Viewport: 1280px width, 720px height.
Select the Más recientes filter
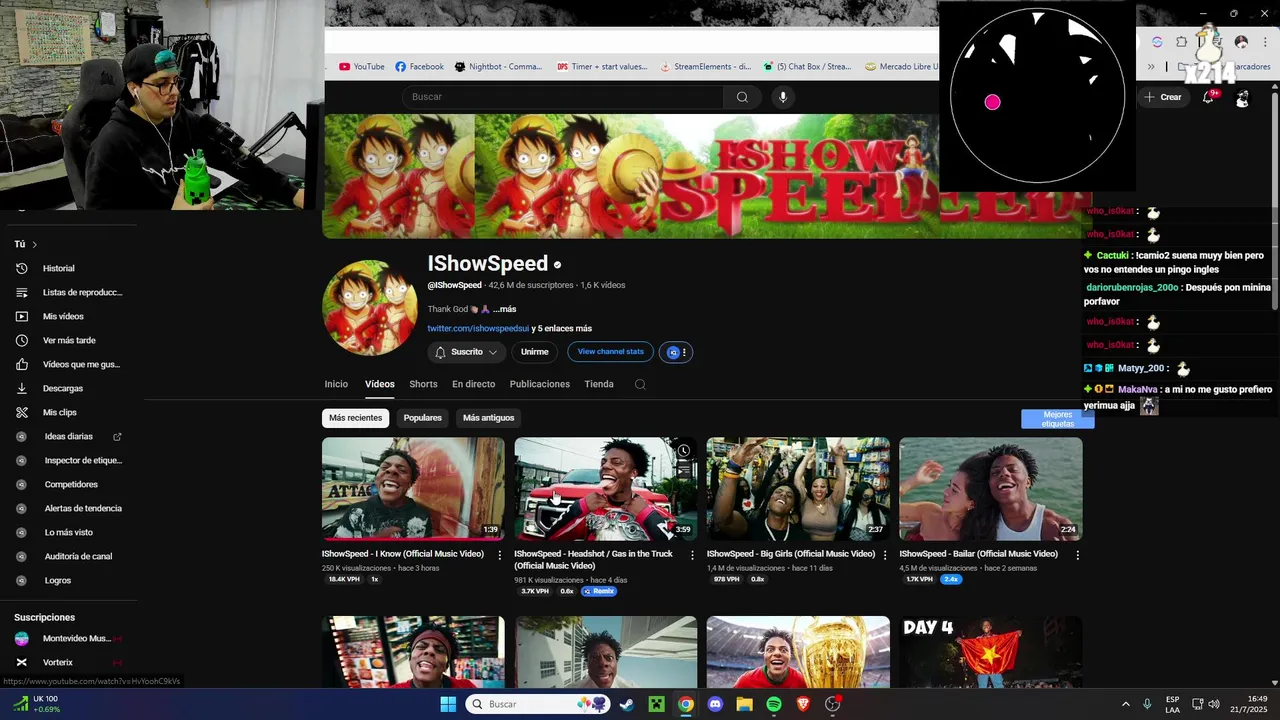pos(355,418)
